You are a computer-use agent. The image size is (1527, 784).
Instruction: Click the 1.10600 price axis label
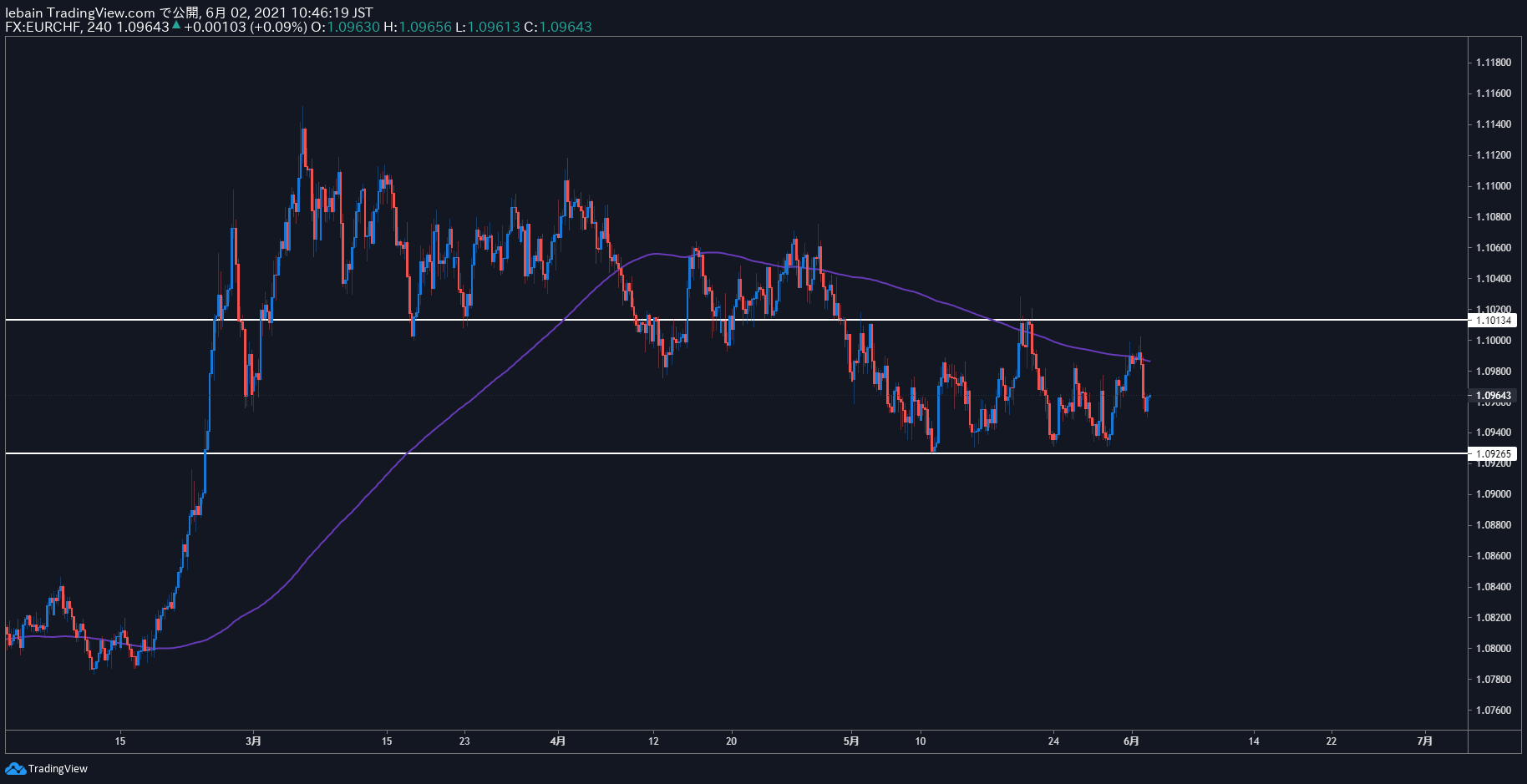(x=1494, y=248)
